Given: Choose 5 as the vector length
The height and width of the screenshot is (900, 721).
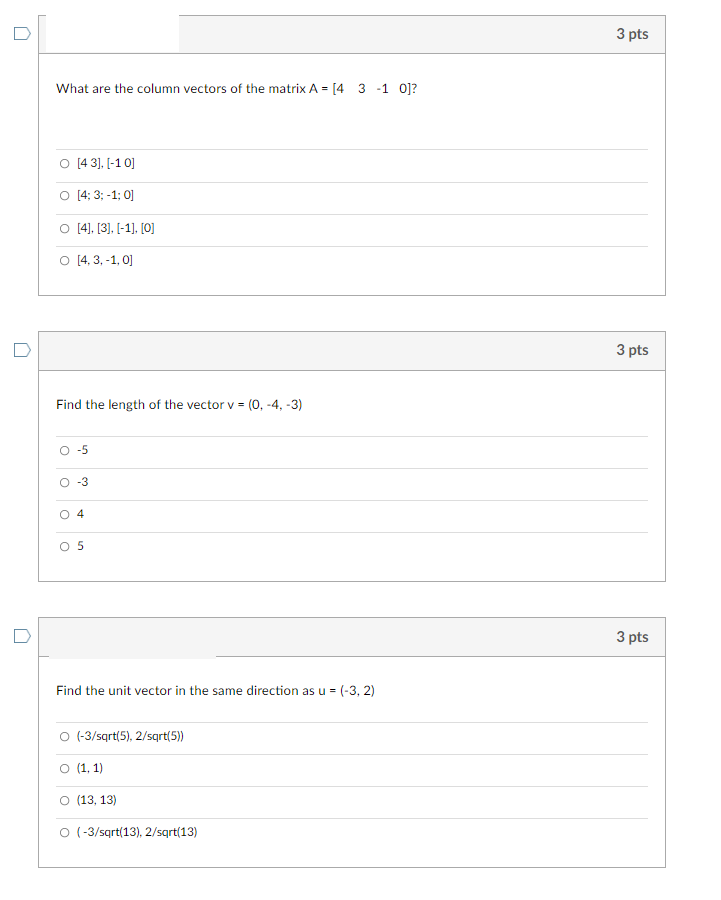Looking at the screenshot, I should click(65, 546).
